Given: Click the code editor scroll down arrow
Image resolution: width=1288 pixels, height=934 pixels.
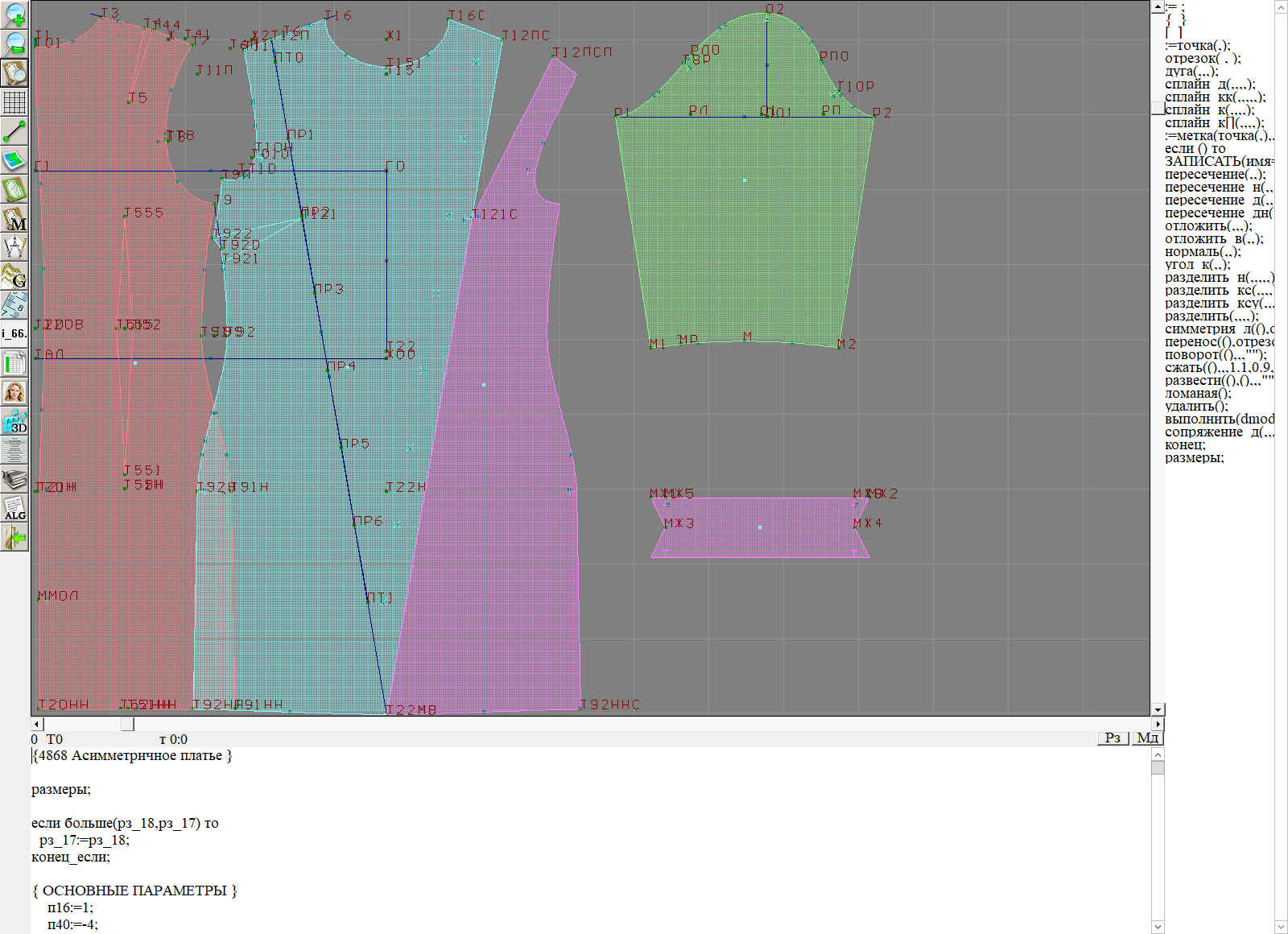Looking at the screenshot, I should (x=1158, y=926).
